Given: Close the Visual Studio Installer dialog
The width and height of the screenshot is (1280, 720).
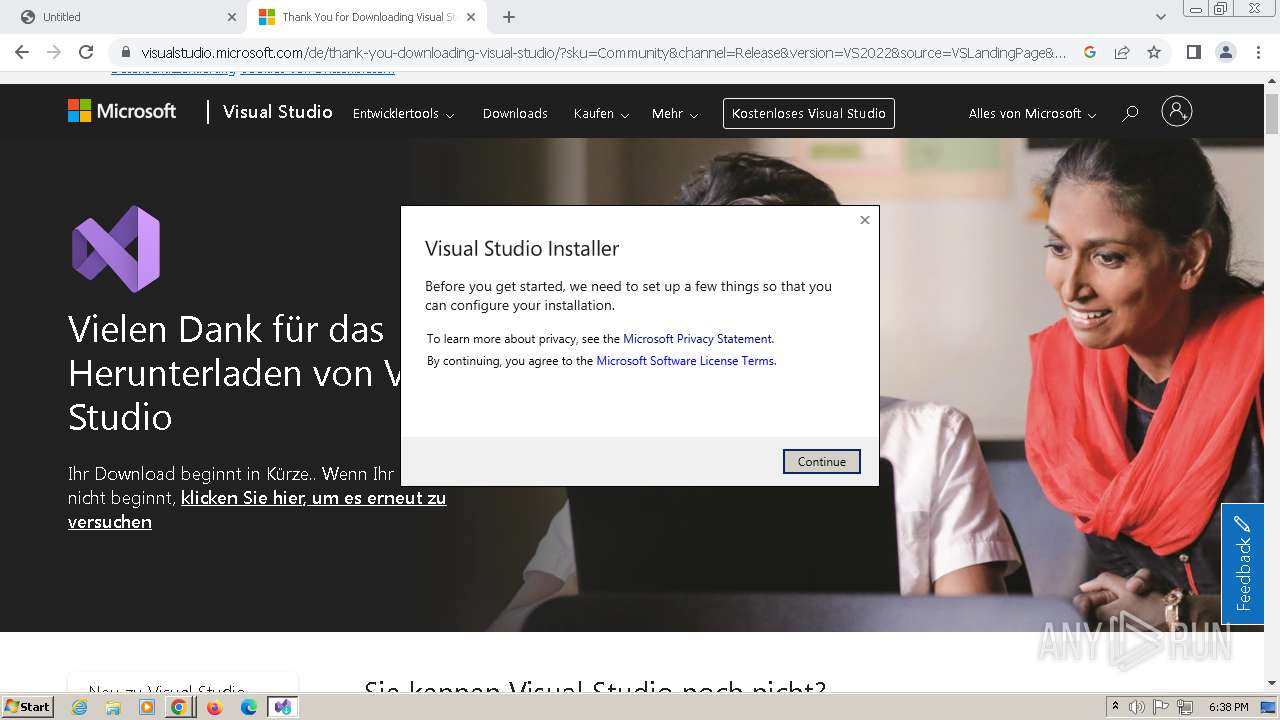Looking at the screenshot, I should click(x=865, y=220).
